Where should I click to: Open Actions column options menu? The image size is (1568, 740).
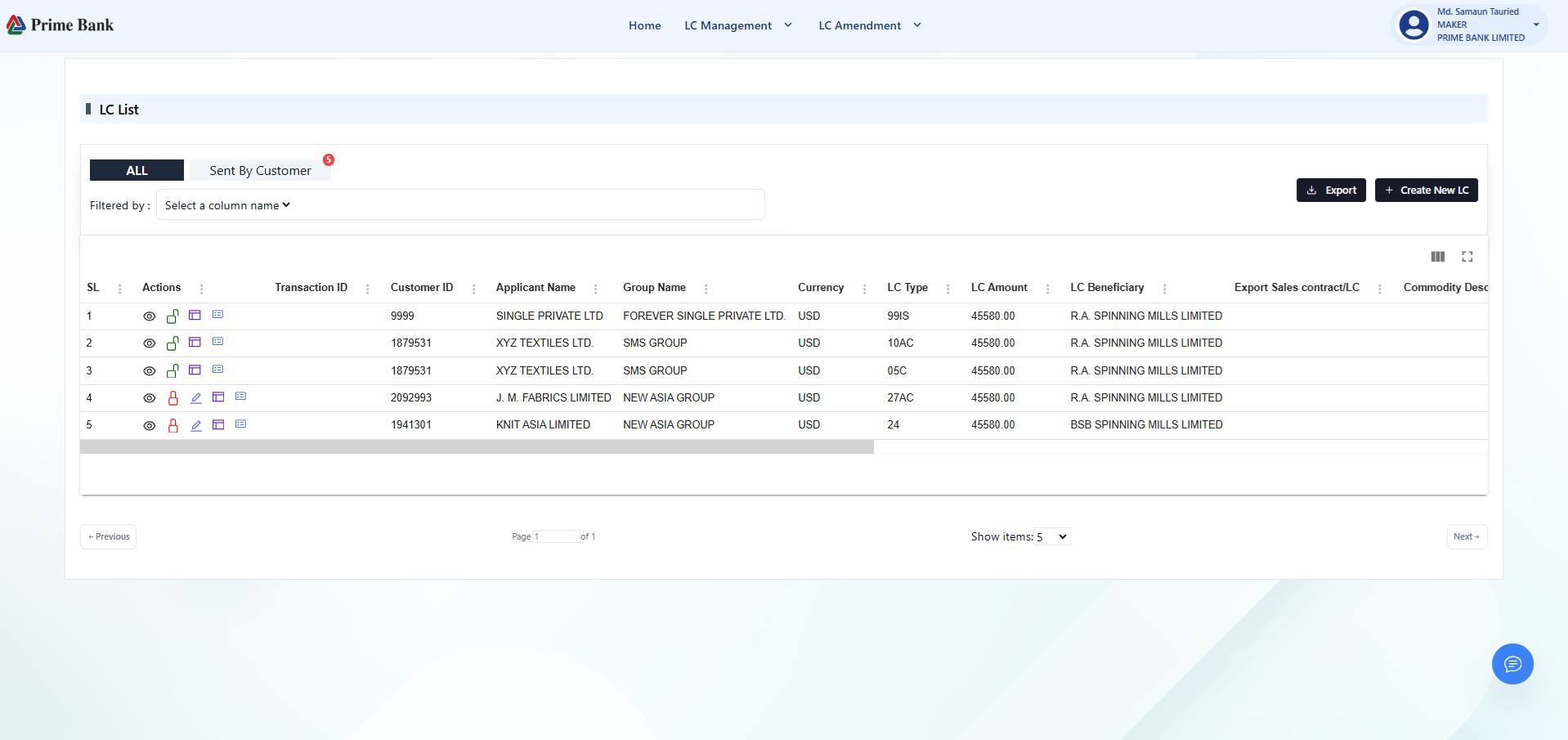pyautogui.click(x=201, y=289)
